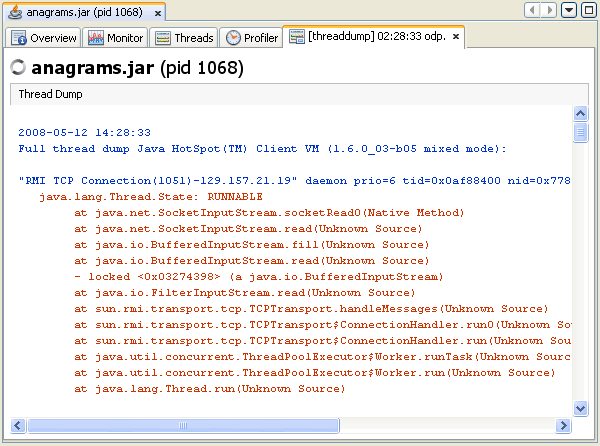Screen dimensions: 600x446
Task: Open the Profiler tab
Action: click(252, 38)
